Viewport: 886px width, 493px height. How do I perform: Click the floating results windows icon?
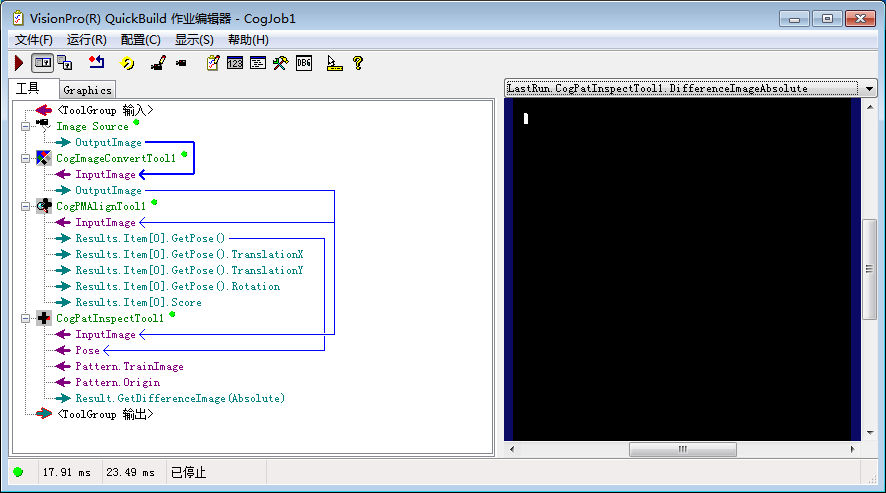pyautogui.click(x=65, y=63)
